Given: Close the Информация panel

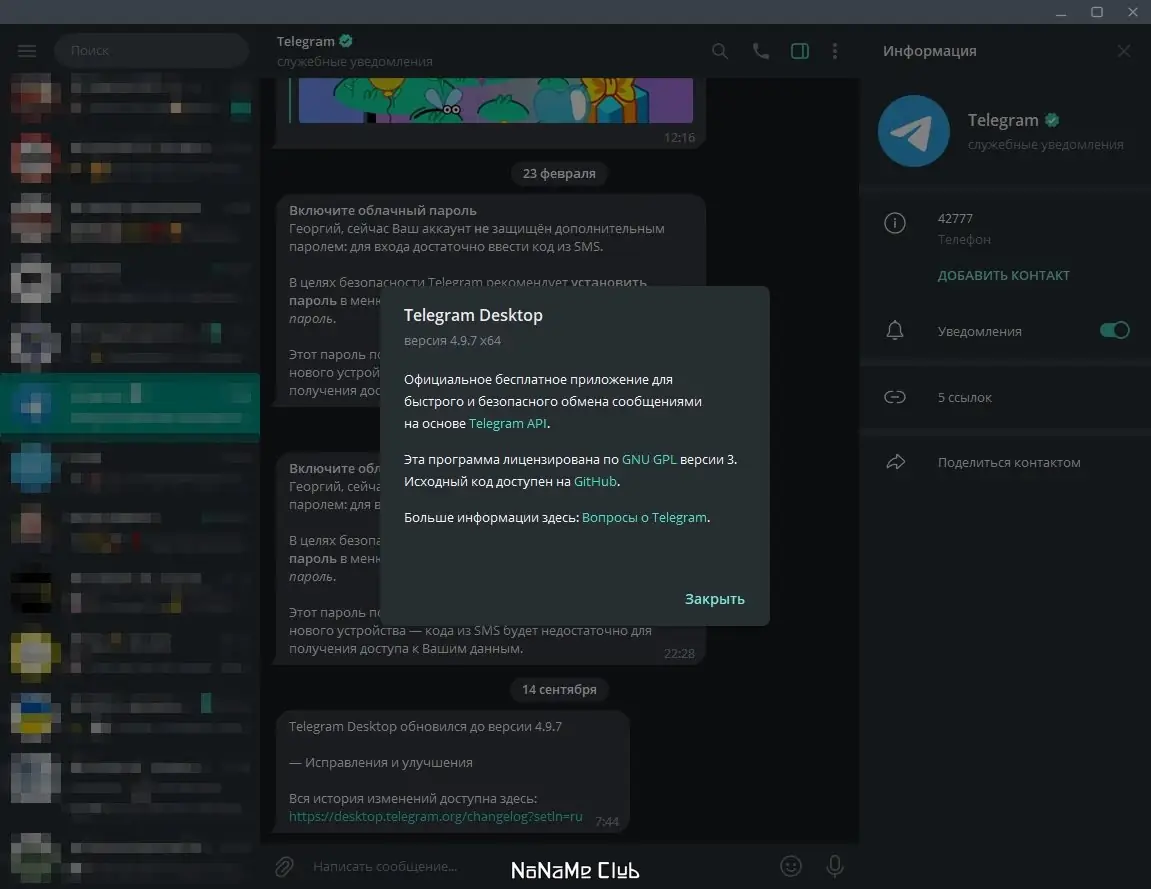Looking at the screenshot, I should click(x=1124, y=51).
